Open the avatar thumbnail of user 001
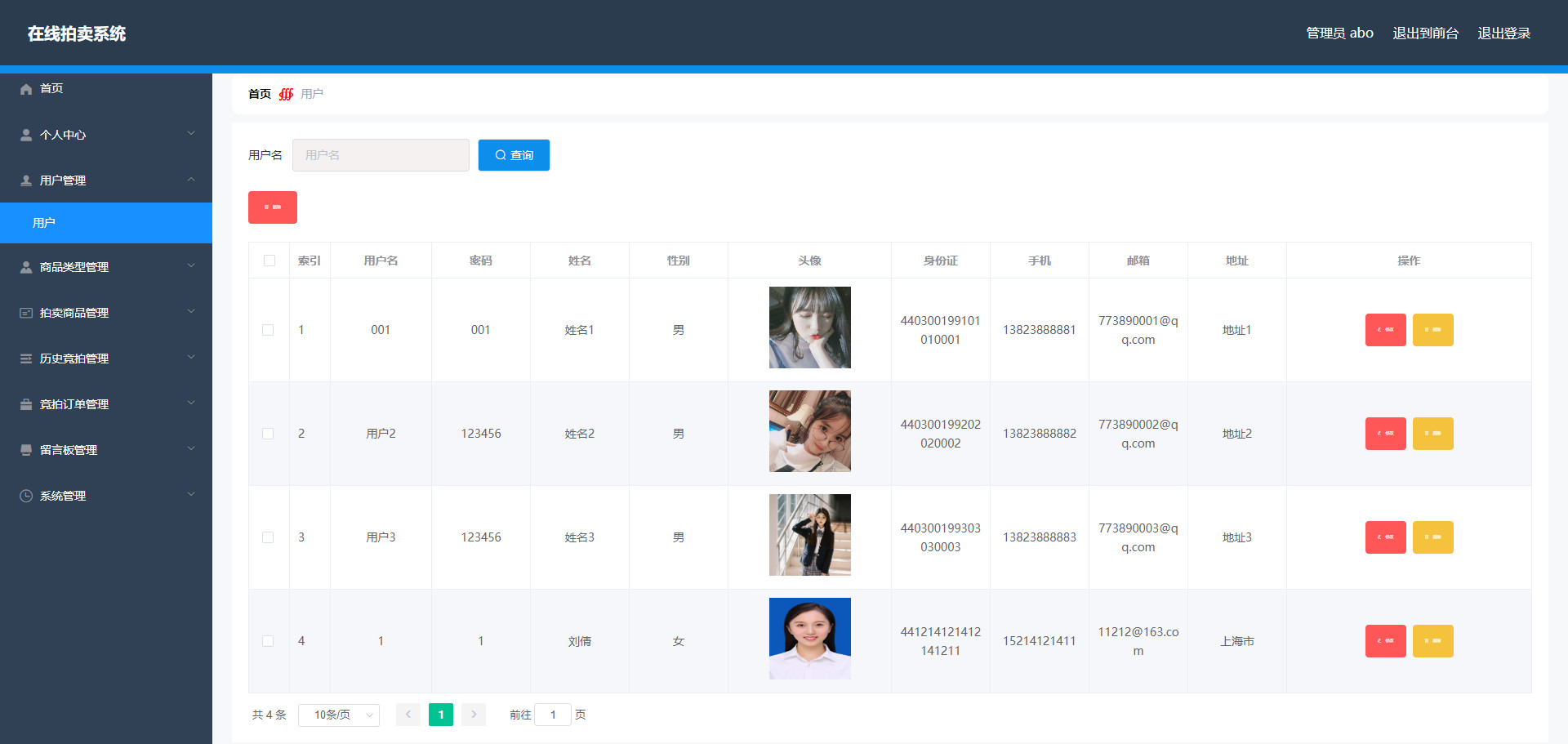Viewport: 1568px width, 744px height. click(x=810, y=327)
